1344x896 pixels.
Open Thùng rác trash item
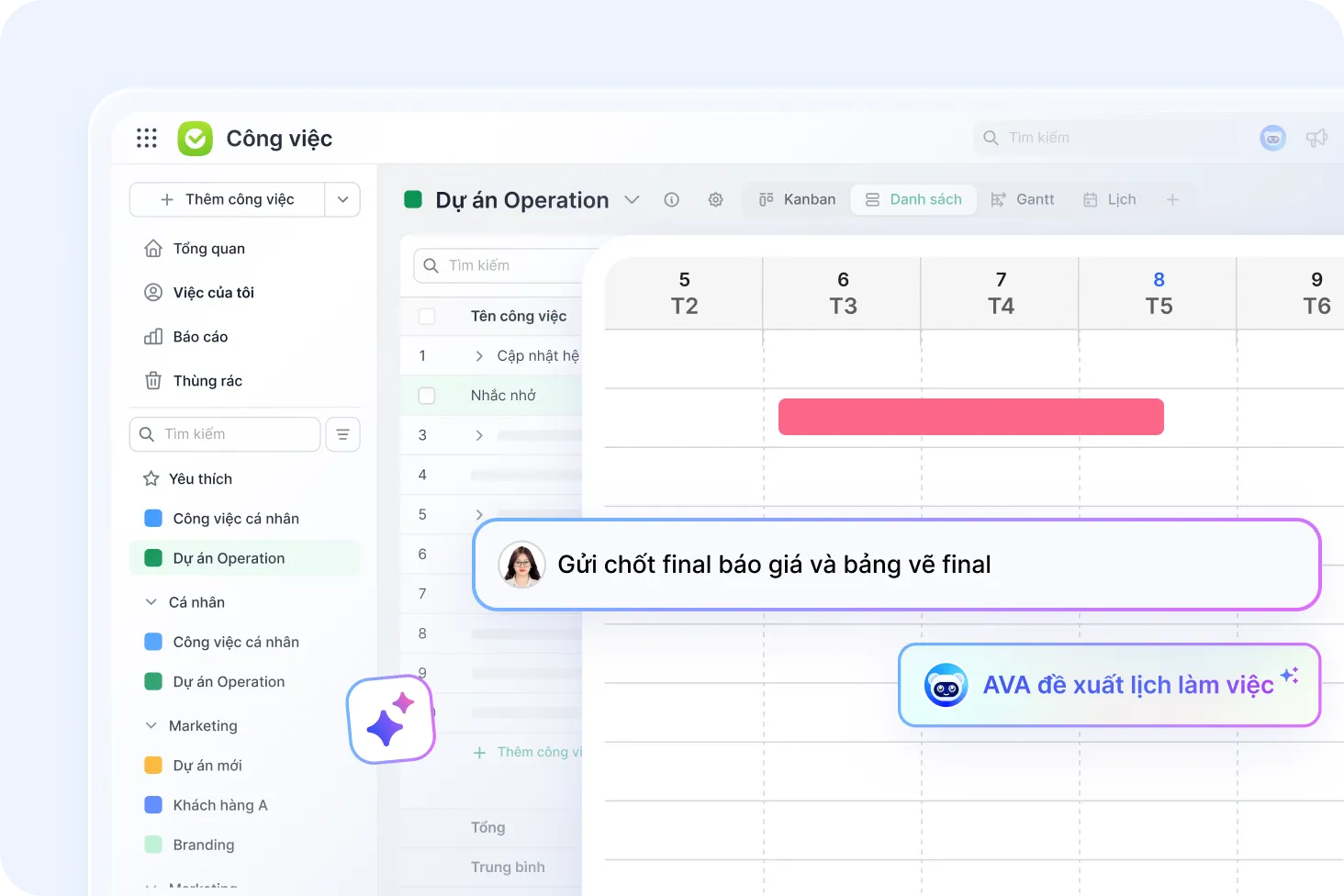pyautogui.click(x=207, y=380)
